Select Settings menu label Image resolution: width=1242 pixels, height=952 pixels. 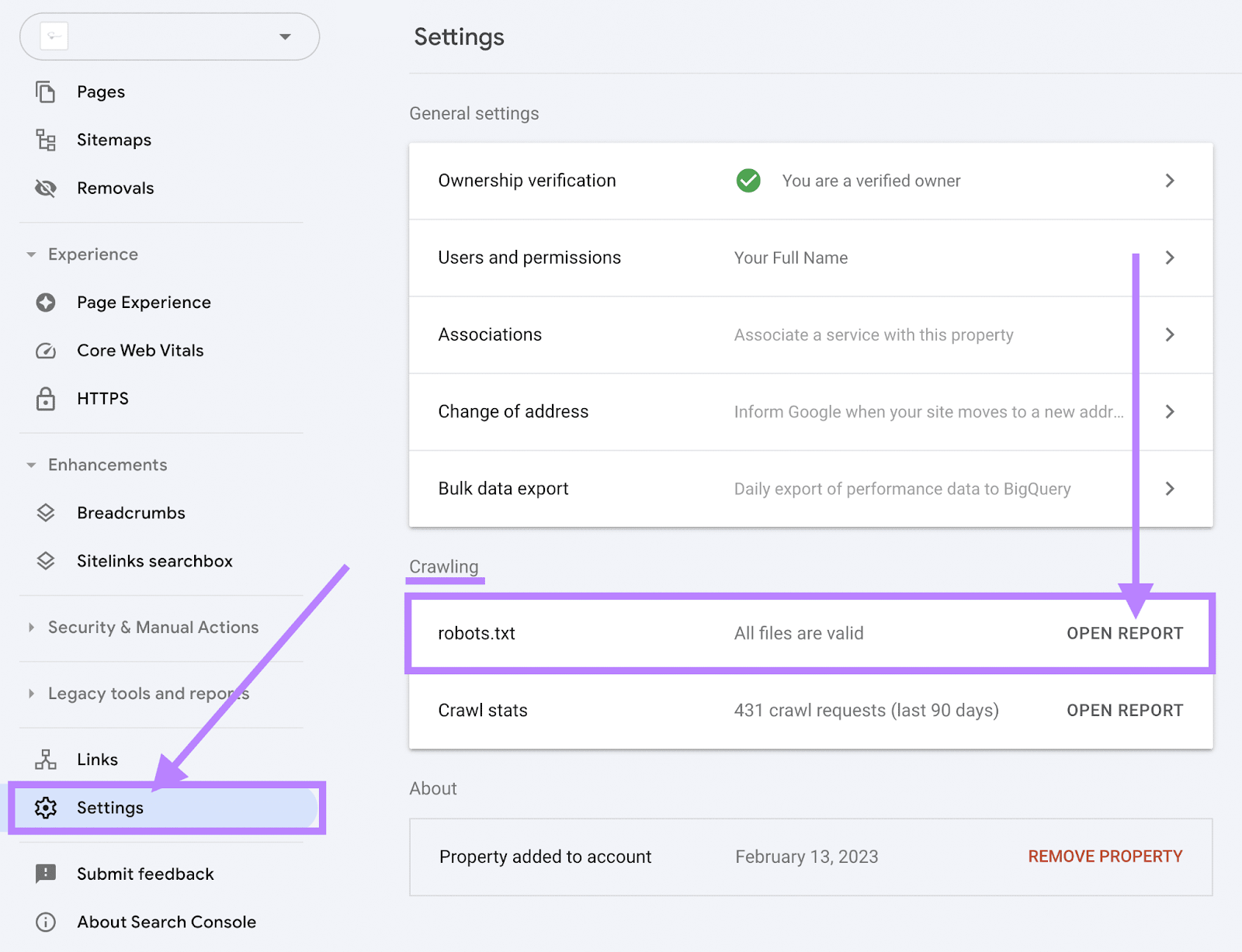[x=110, y=808]
